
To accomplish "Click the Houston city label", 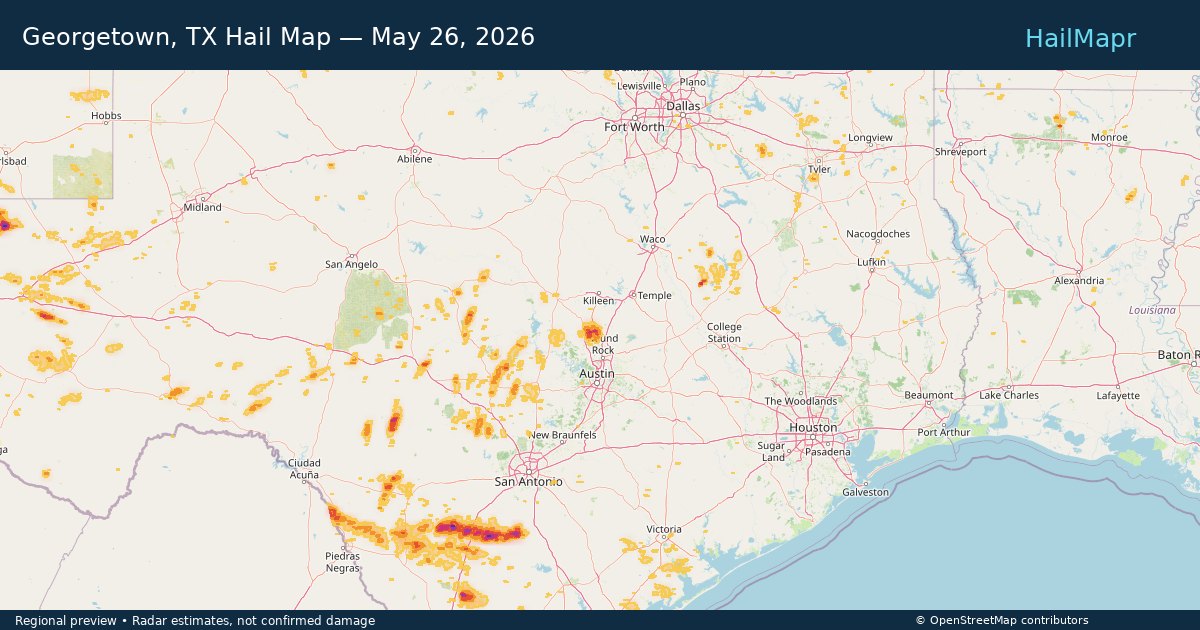I will point(813,427).
